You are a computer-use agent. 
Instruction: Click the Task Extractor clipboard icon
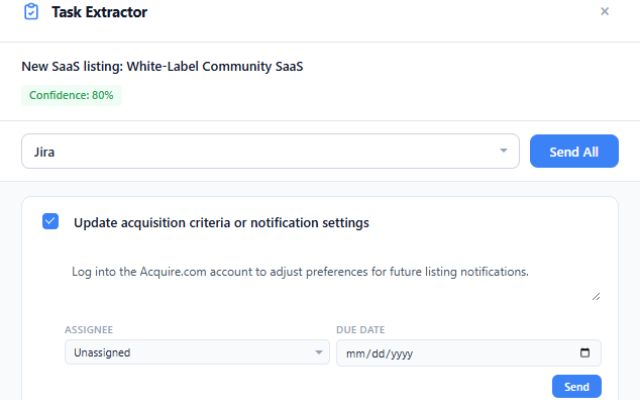pos(31,12)
